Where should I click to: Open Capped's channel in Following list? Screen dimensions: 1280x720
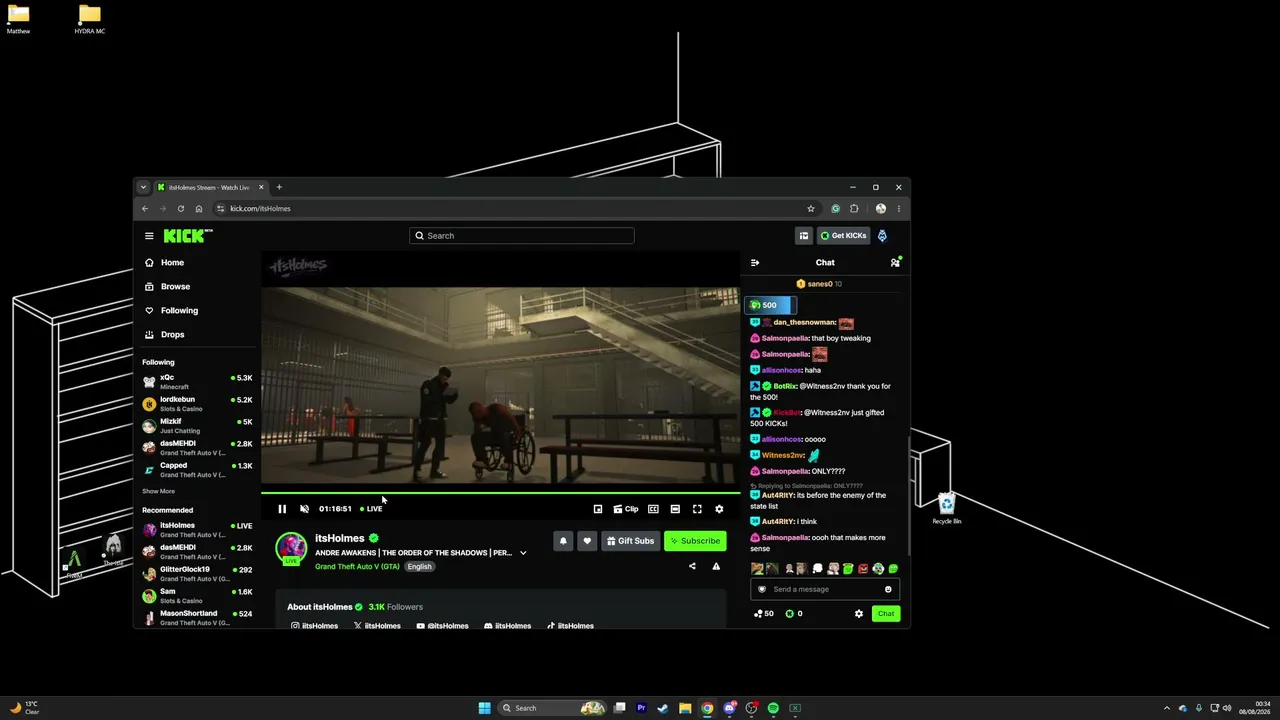(197, 469)
